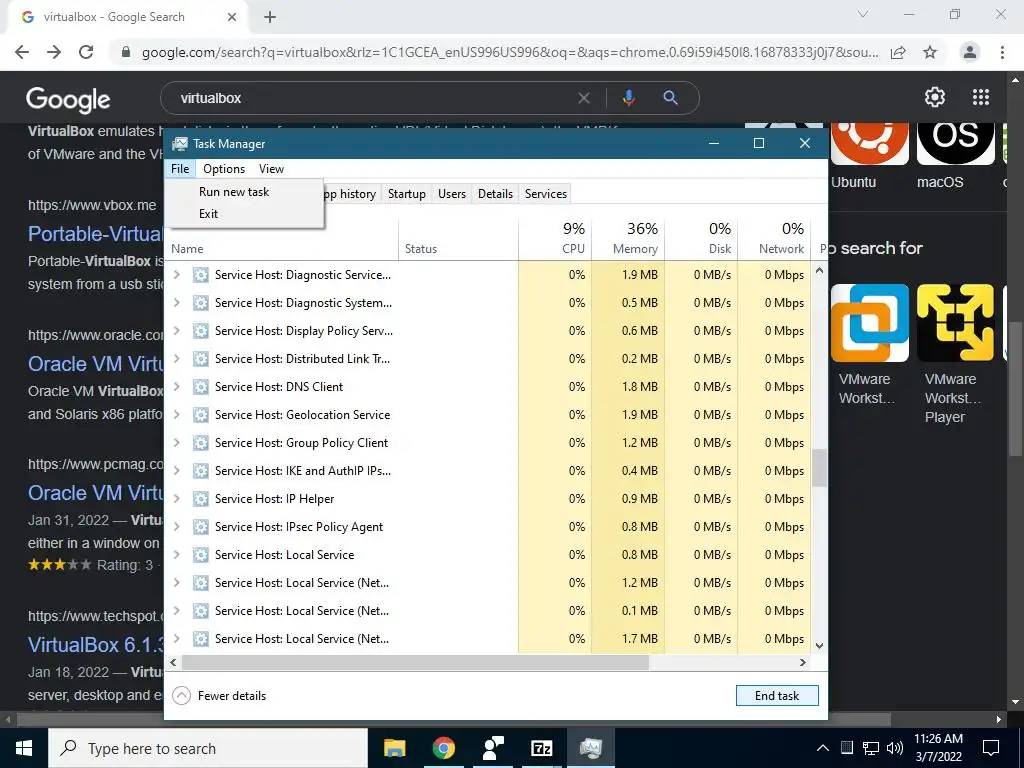1024x768 pixels.
Task: Open File Explorer from the taskbar
Action: (x=394, y=748)
